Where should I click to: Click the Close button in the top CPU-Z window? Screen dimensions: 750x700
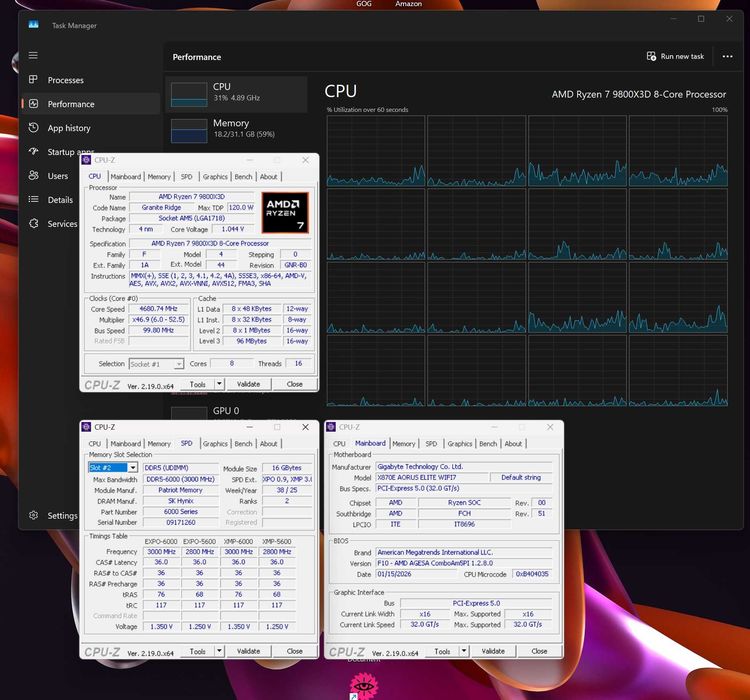click(295, 384)
